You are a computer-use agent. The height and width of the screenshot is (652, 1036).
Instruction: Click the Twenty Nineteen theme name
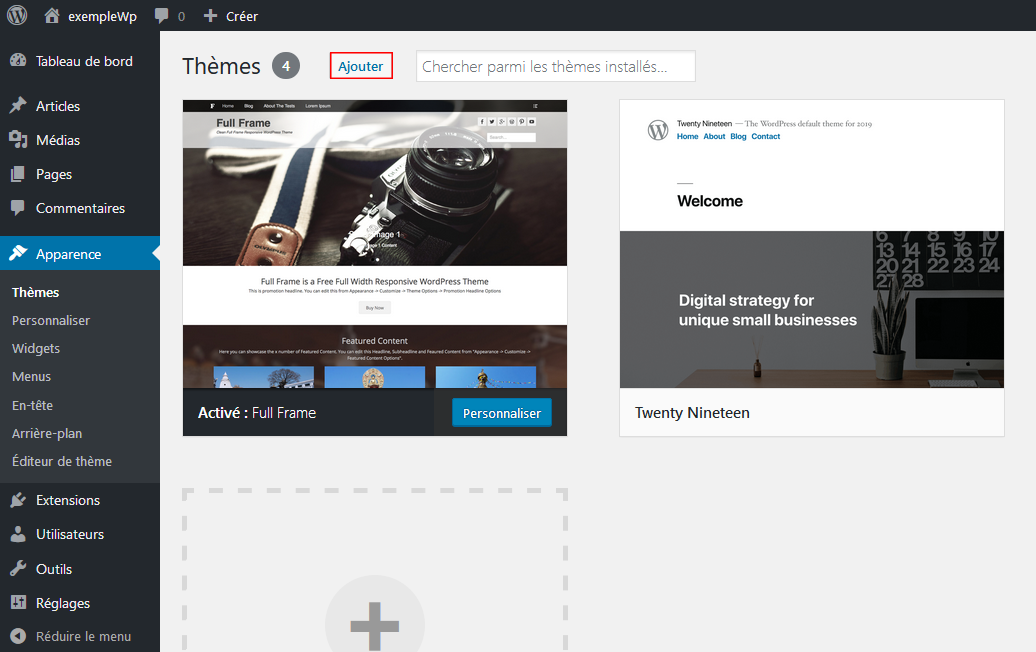pyautogui.click(x=692, y=413)
